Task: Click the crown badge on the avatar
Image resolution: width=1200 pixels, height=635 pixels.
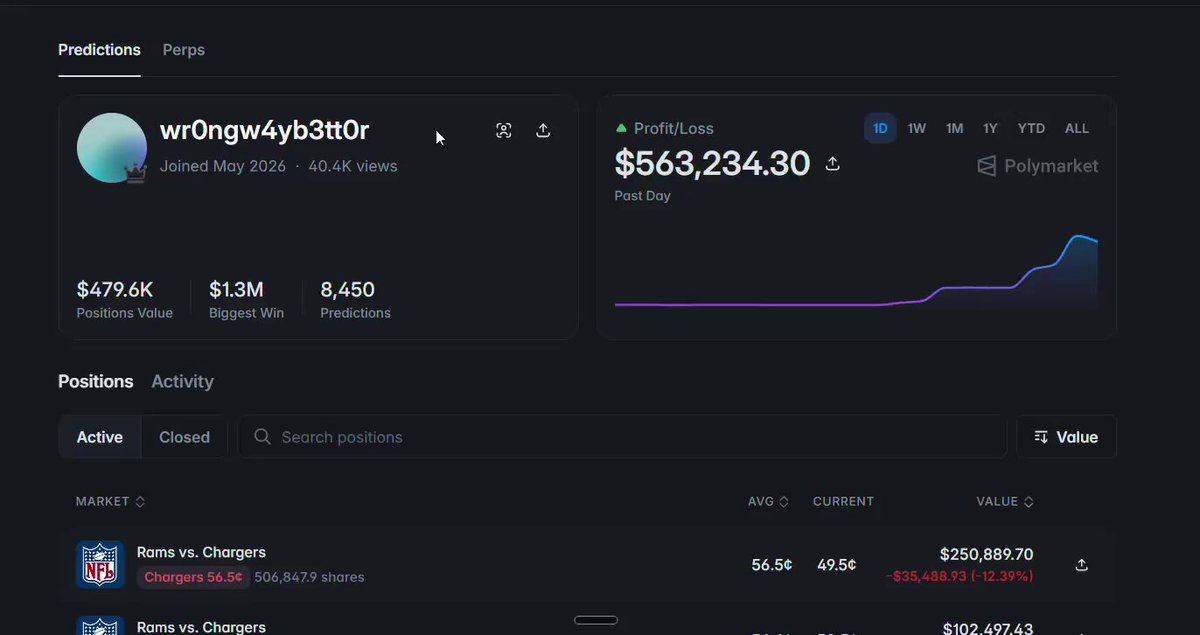Action: coord(135,174)
